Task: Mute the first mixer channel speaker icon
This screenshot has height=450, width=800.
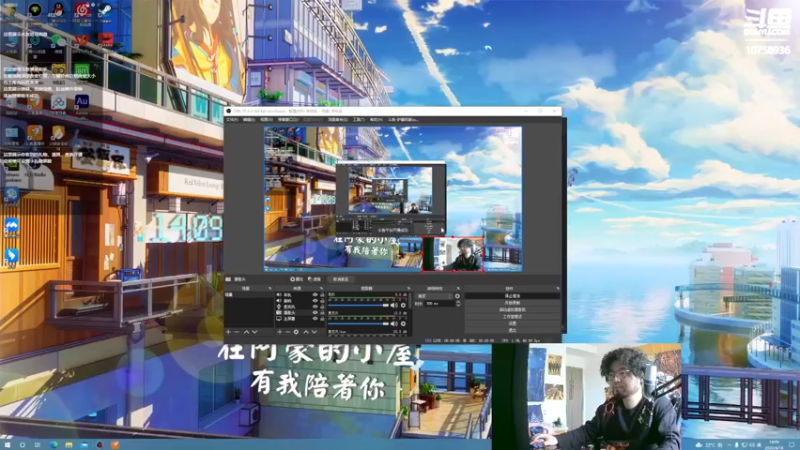Action: pos(394,305)
